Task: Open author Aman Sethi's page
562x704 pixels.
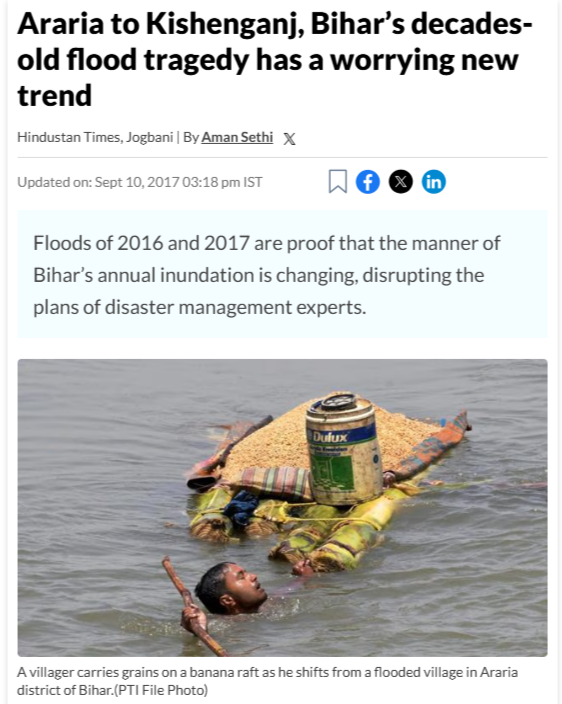Action: click(x=237, y=137)
